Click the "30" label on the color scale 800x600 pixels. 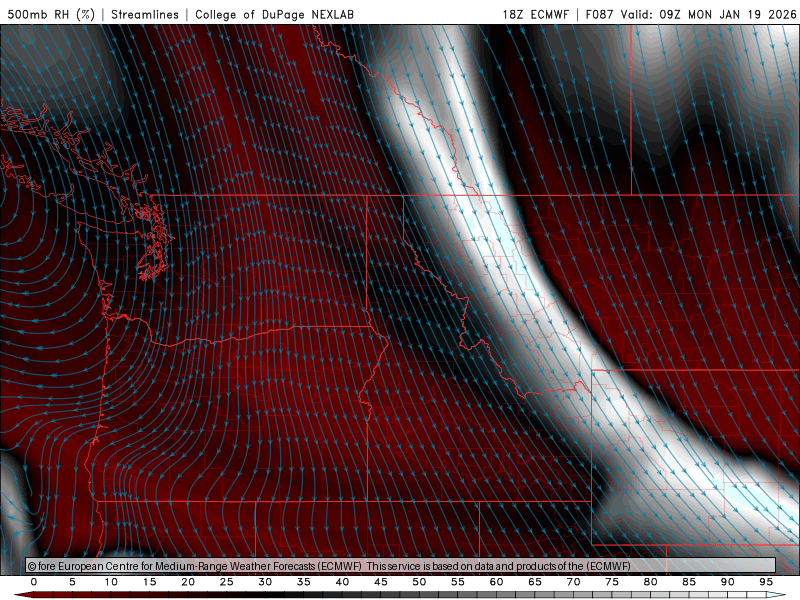[x=265, y=582]
